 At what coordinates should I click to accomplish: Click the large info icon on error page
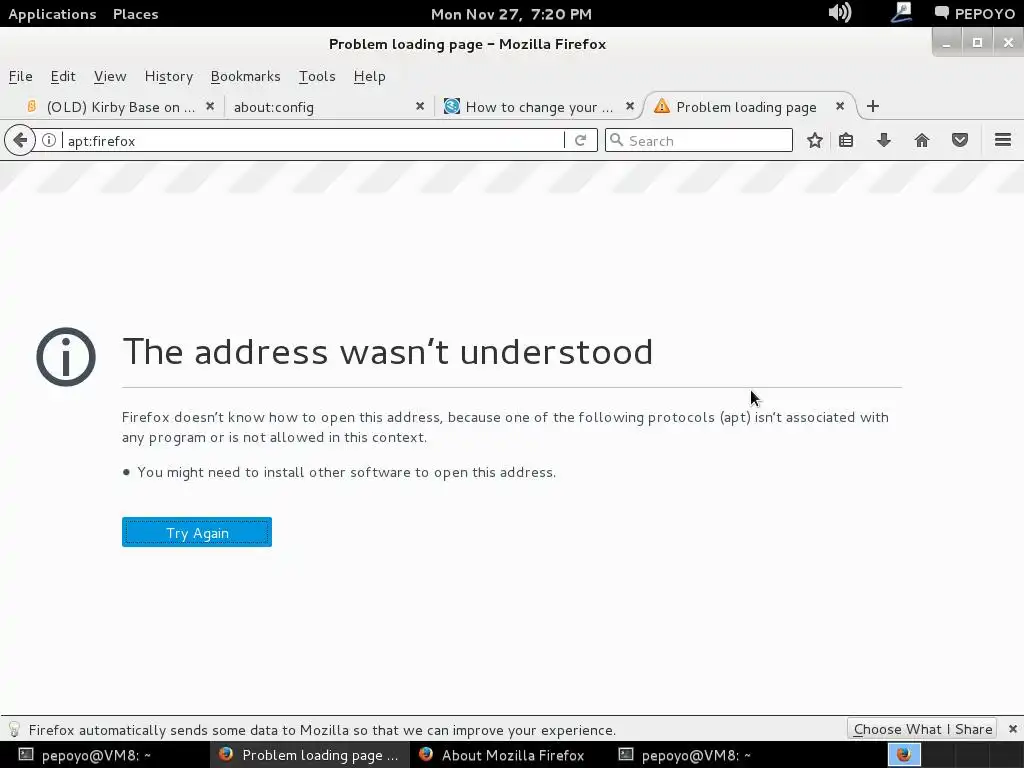65,357
